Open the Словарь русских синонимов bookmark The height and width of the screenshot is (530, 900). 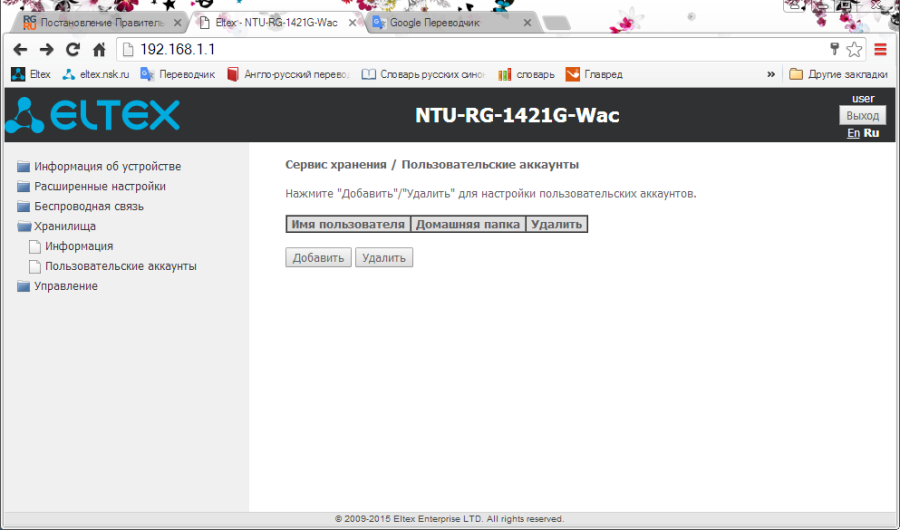pyautogui.click(x=424, y=75)
